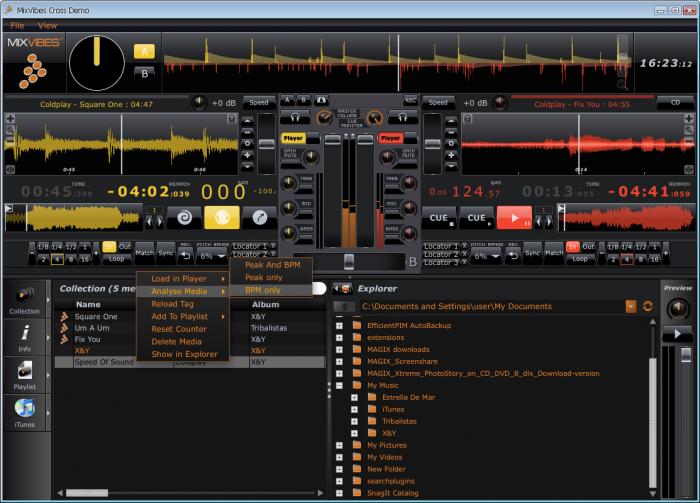This screenshot has width=700, height=503.
Task: Click deck B pitch bend minus button
Action: click(451, 132)
